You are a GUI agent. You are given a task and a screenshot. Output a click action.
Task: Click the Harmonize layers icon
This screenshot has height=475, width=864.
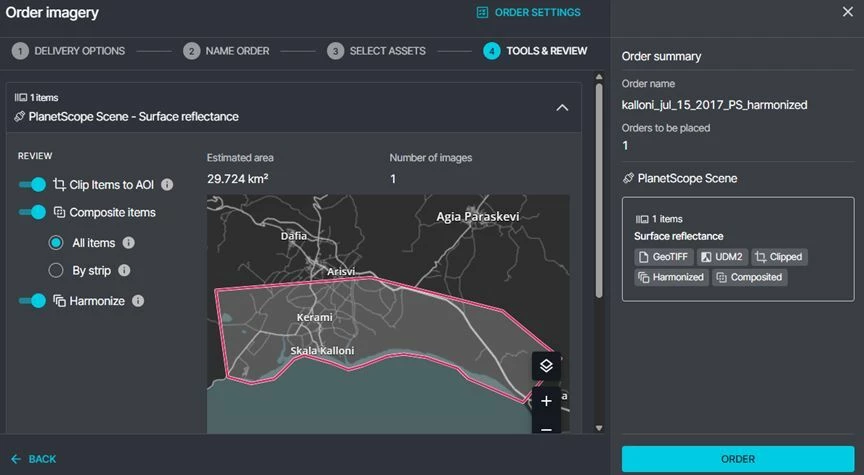[x=59, y=301]
